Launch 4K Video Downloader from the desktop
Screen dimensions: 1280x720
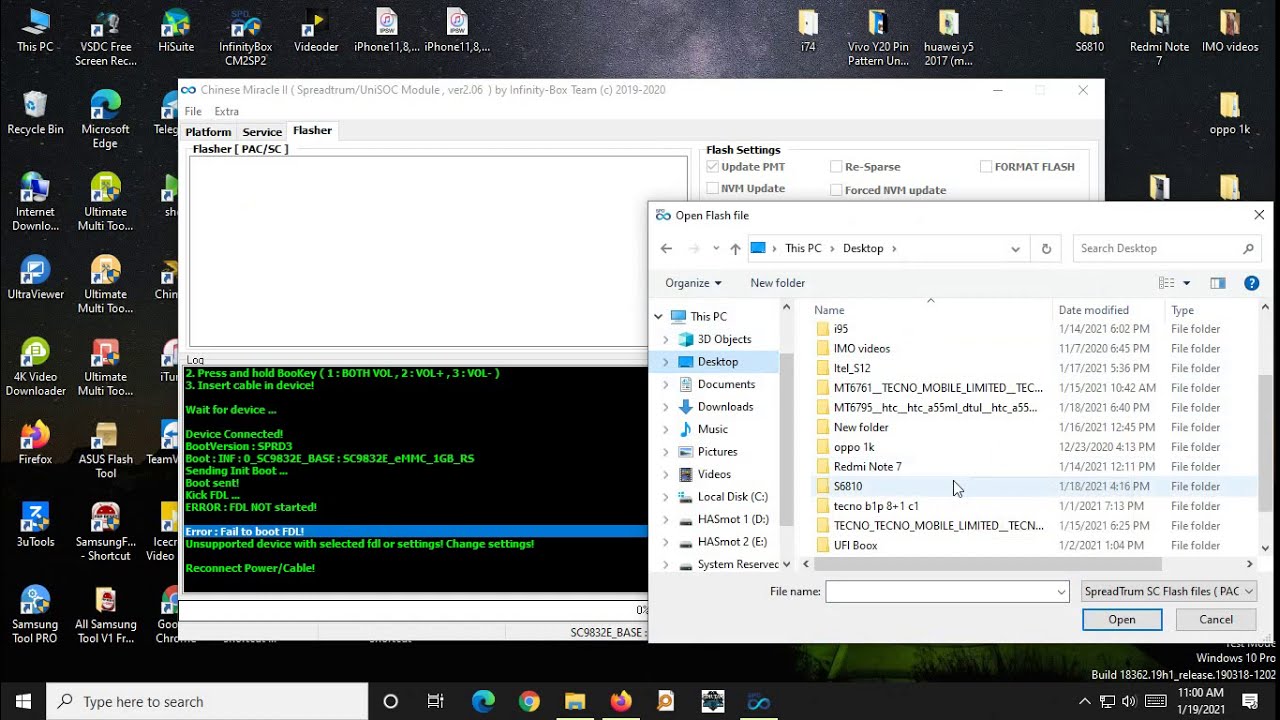(35, 367)
